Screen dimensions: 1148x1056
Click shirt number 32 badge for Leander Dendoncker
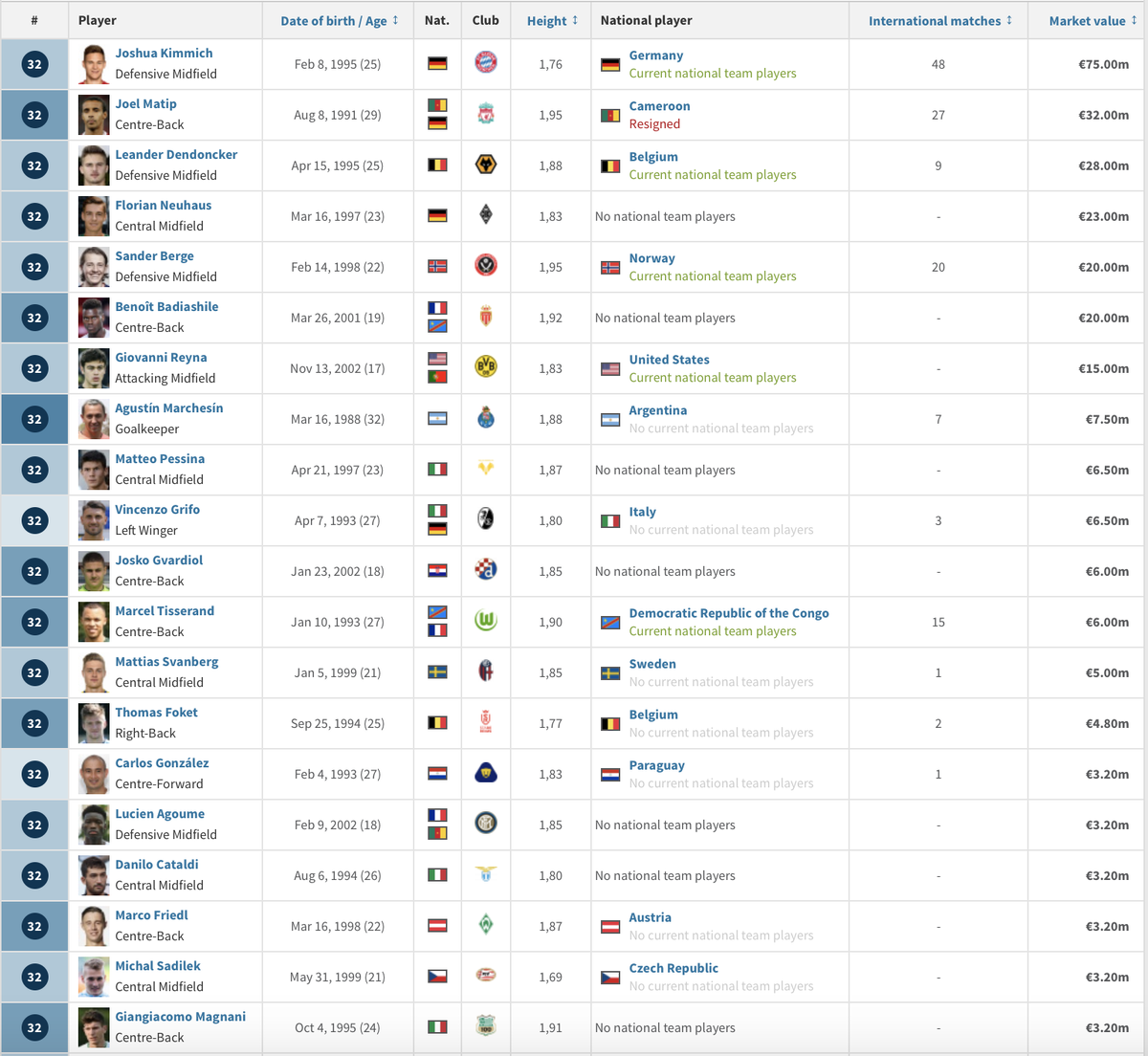[34, 165]
